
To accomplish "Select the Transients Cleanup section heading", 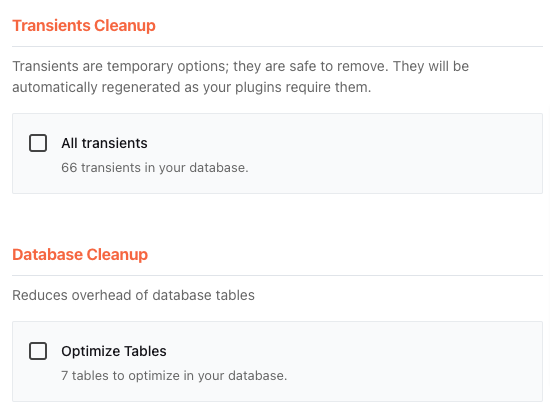I will [84, 26].
